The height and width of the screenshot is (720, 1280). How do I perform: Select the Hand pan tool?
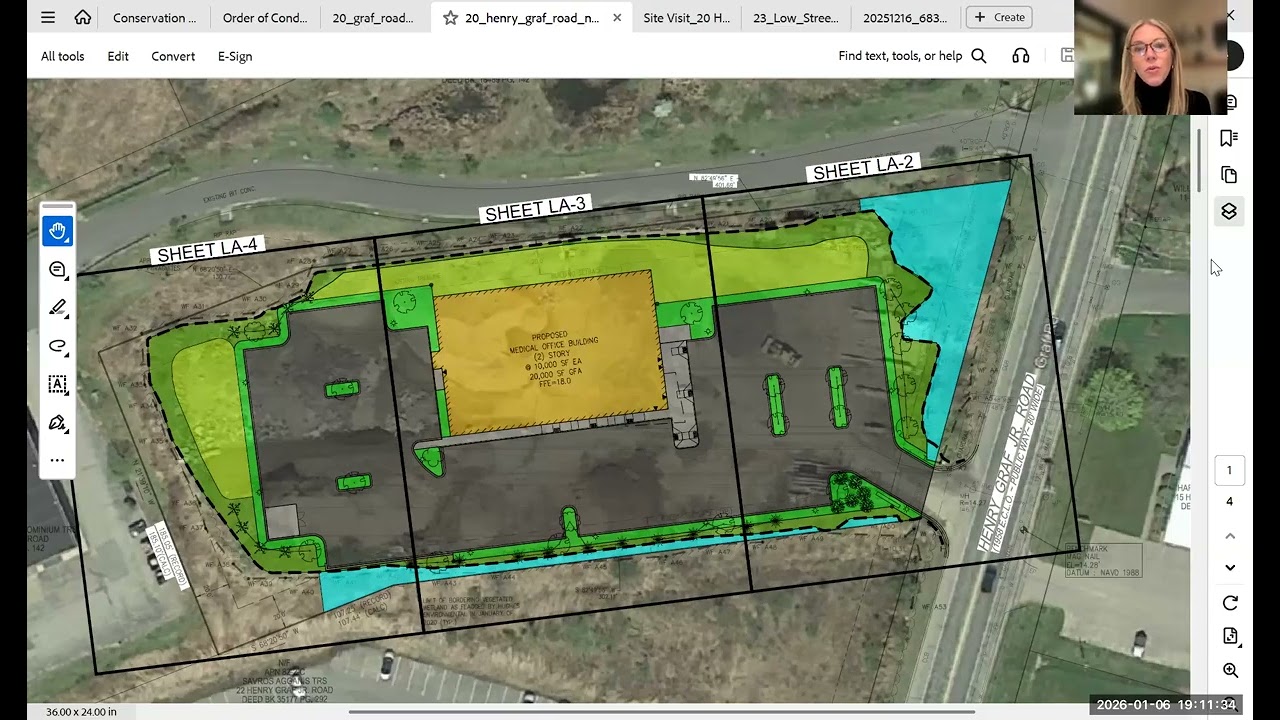point(57,232)
